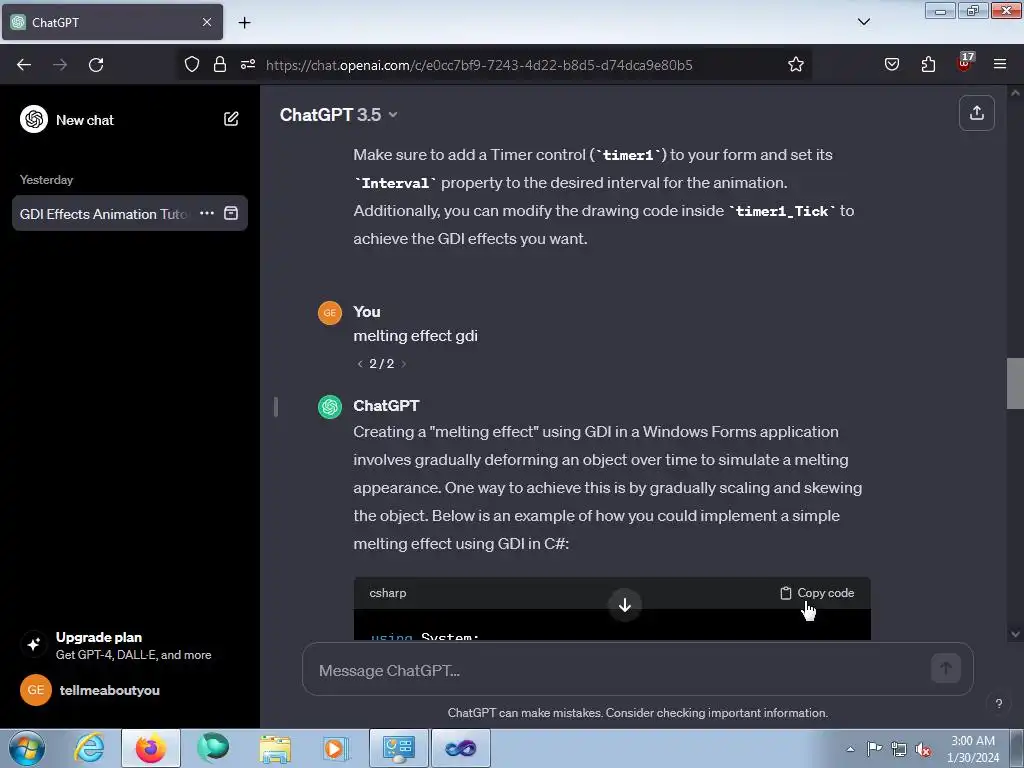Image resolution: width=1024 pixels, height=768 pixels.
Task: Click the tracking protection shield icon
Action: pyautogui.click(x=191, y=64)
